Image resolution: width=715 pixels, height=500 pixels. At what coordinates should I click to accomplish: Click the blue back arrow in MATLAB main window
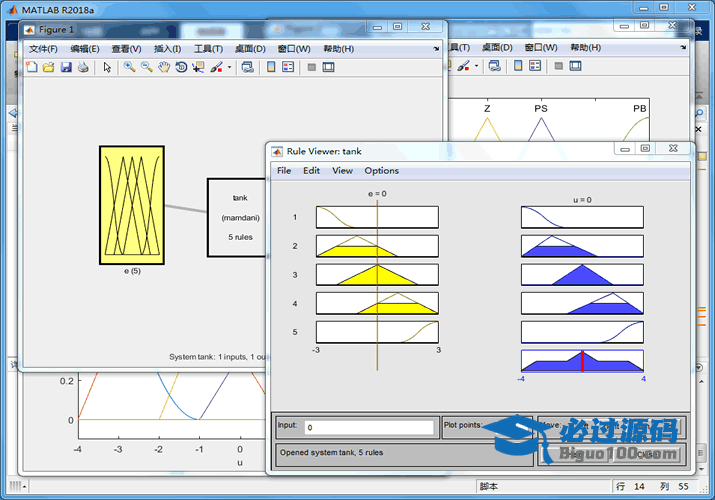click(x=13, y=113)
